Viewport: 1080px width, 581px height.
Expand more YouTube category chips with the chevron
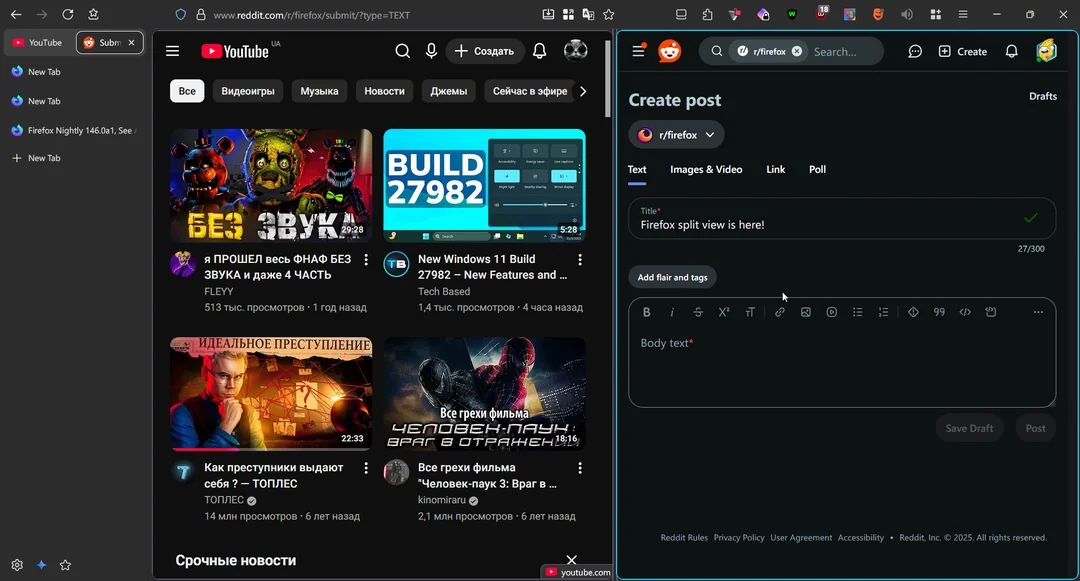pyautogui.click(x=583, y=90)
